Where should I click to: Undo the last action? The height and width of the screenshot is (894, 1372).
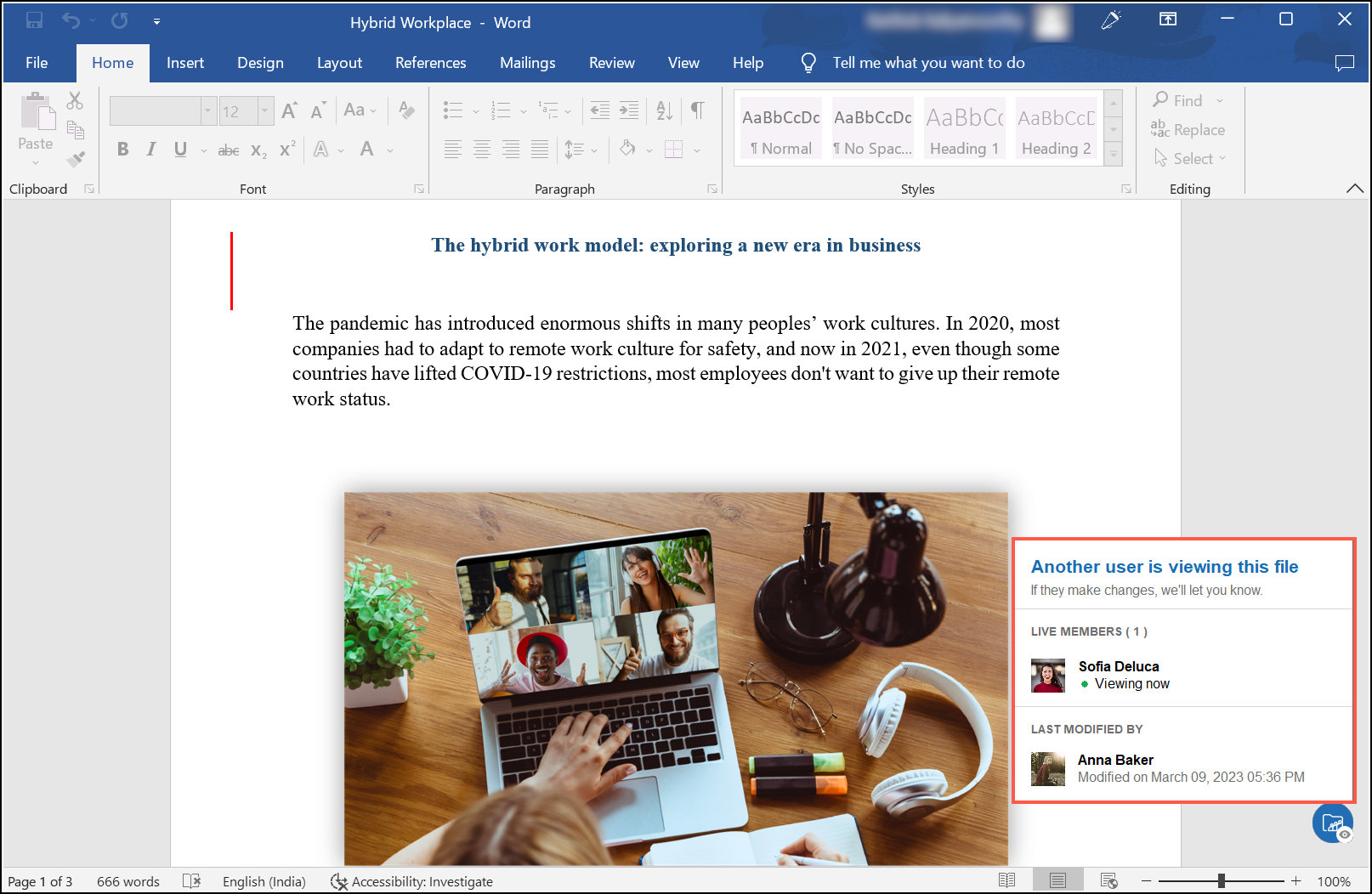pyautogui.click(x=71, y=20)
